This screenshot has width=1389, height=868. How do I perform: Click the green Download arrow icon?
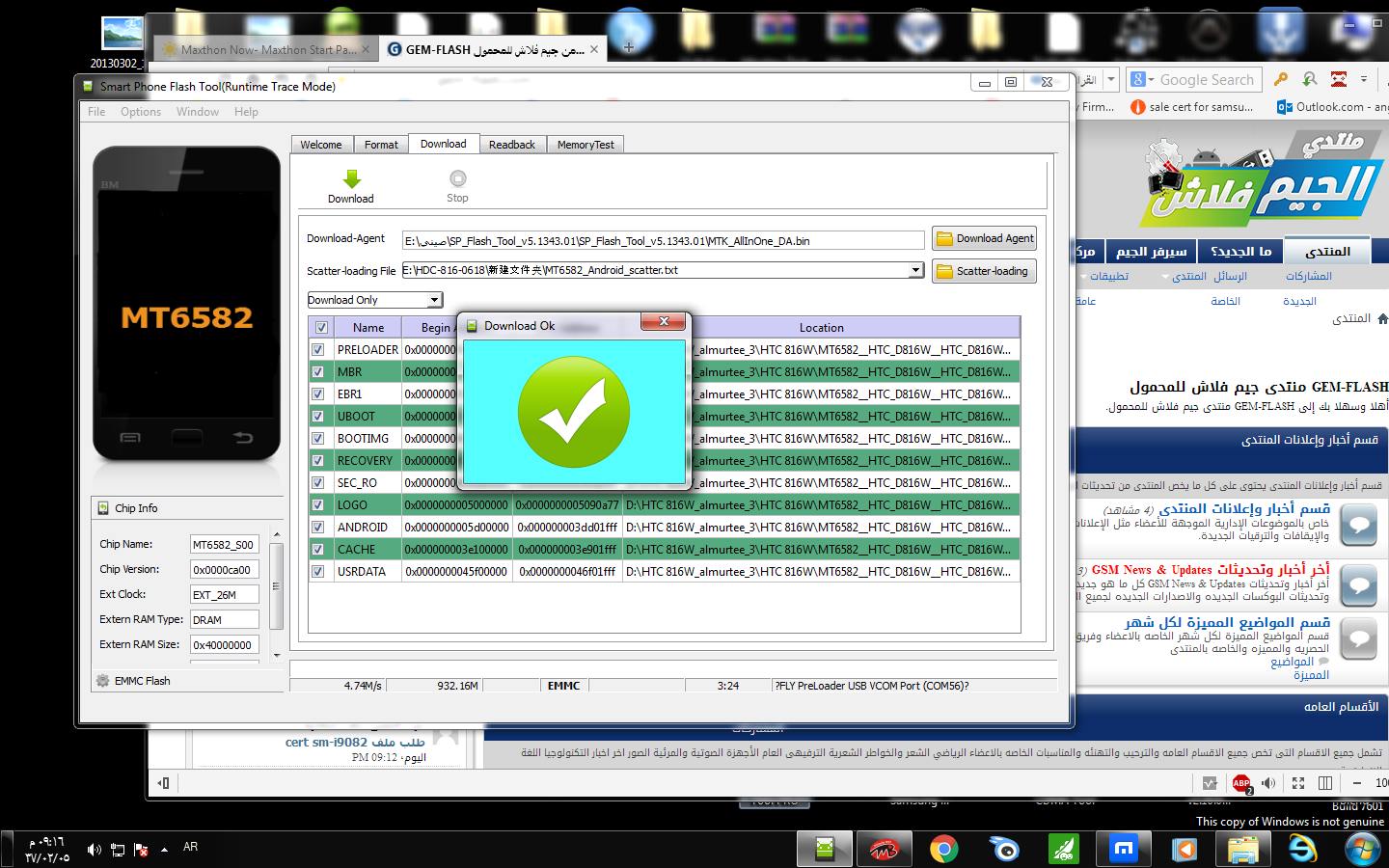[351, 179]
